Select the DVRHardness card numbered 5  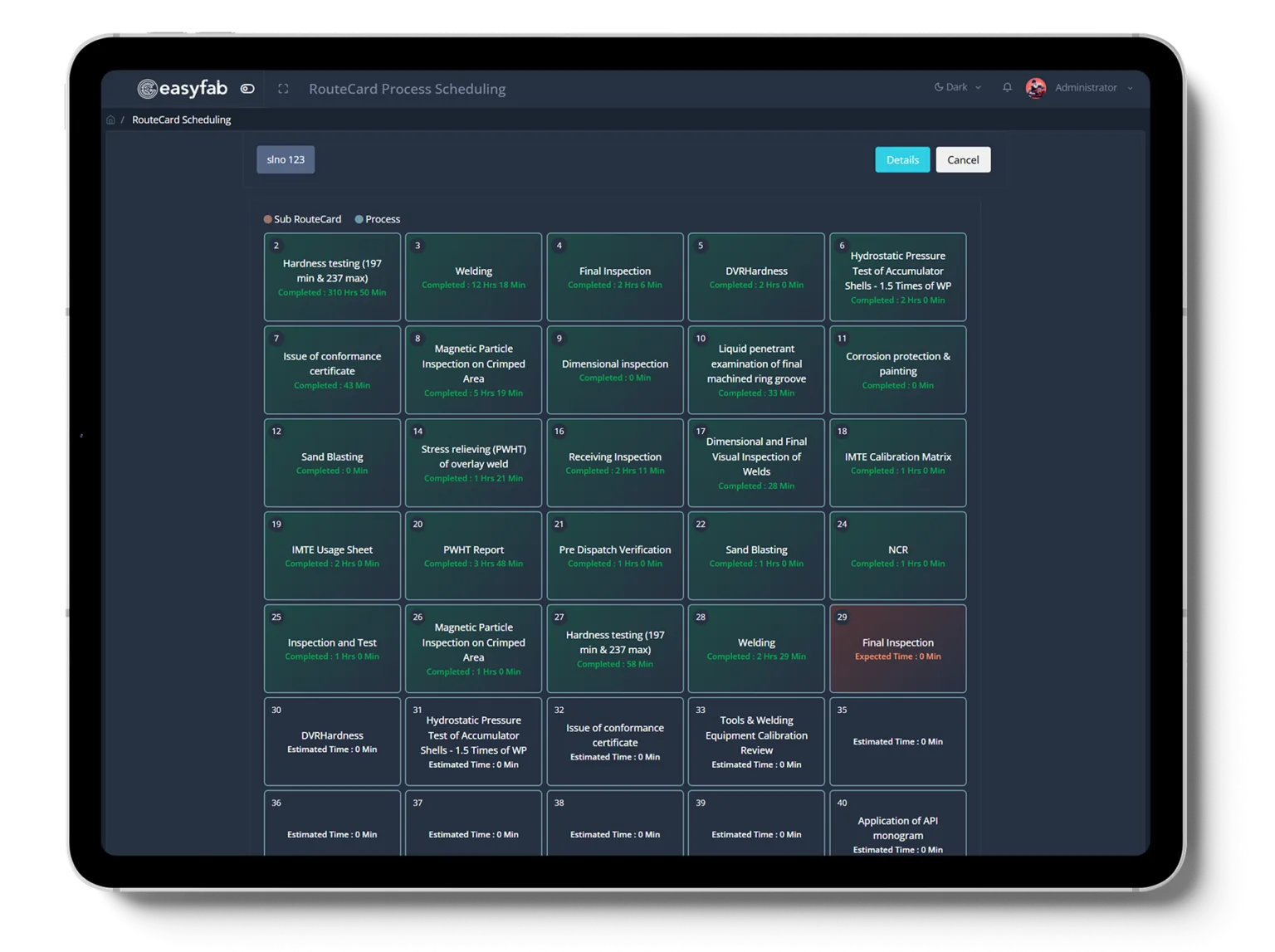[x=756, y=277]
